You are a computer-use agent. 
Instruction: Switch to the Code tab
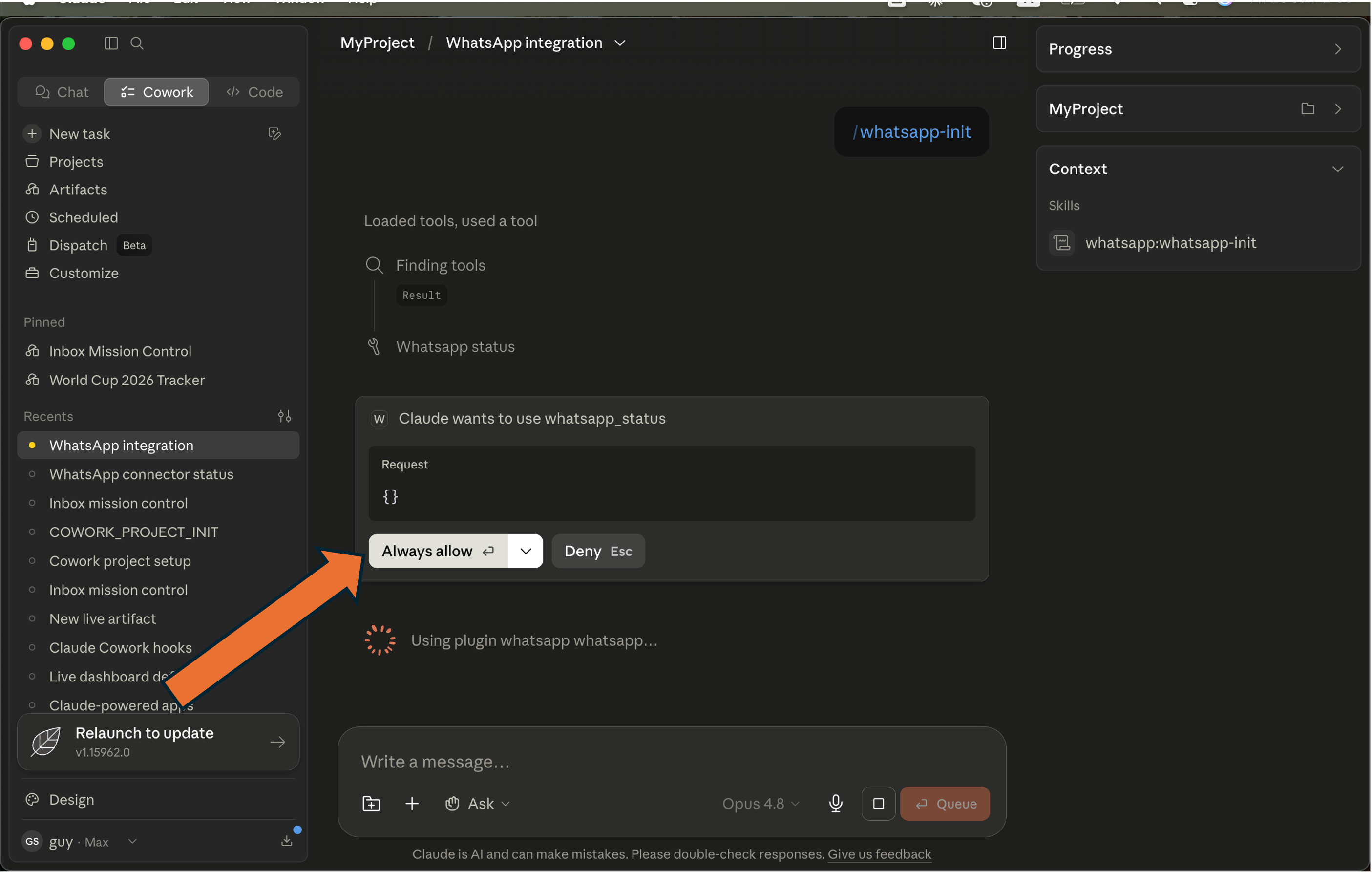(x=254, y=92)
